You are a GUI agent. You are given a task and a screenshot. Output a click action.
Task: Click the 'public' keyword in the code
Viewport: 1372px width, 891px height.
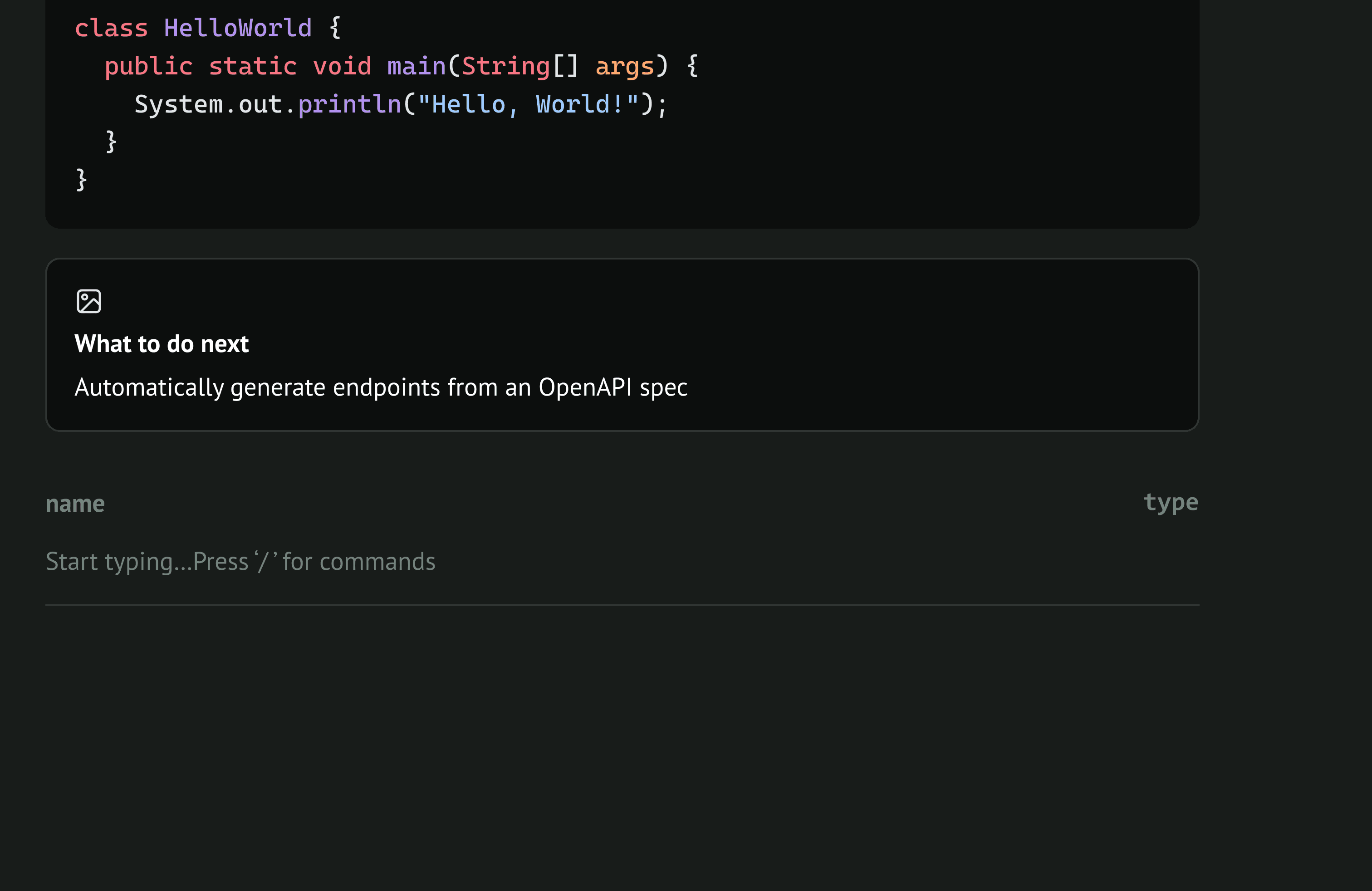click(148, 66)
